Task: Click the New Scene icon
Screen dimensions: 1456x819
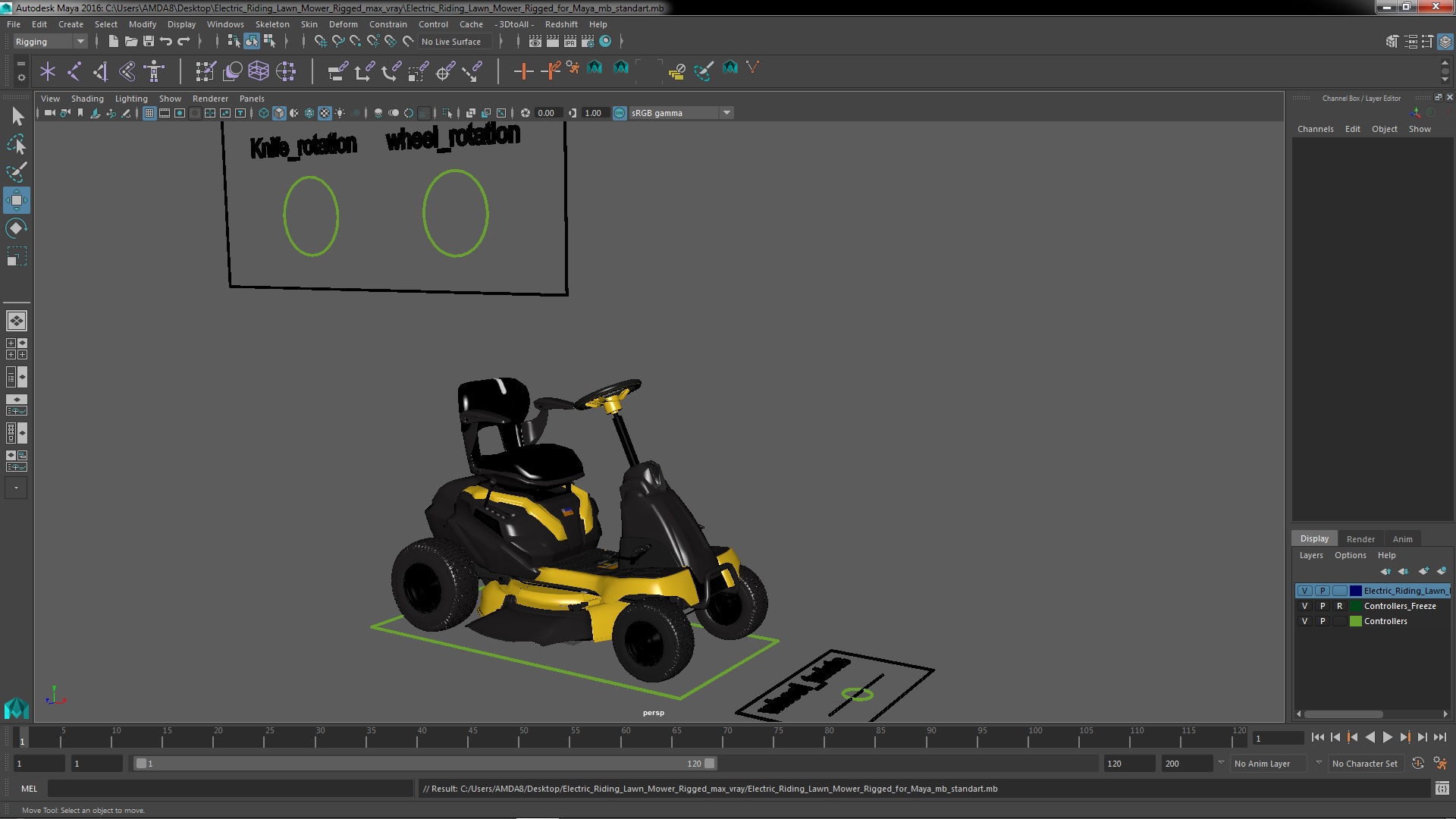Action: pyautogui.click(x=113, y=42)
